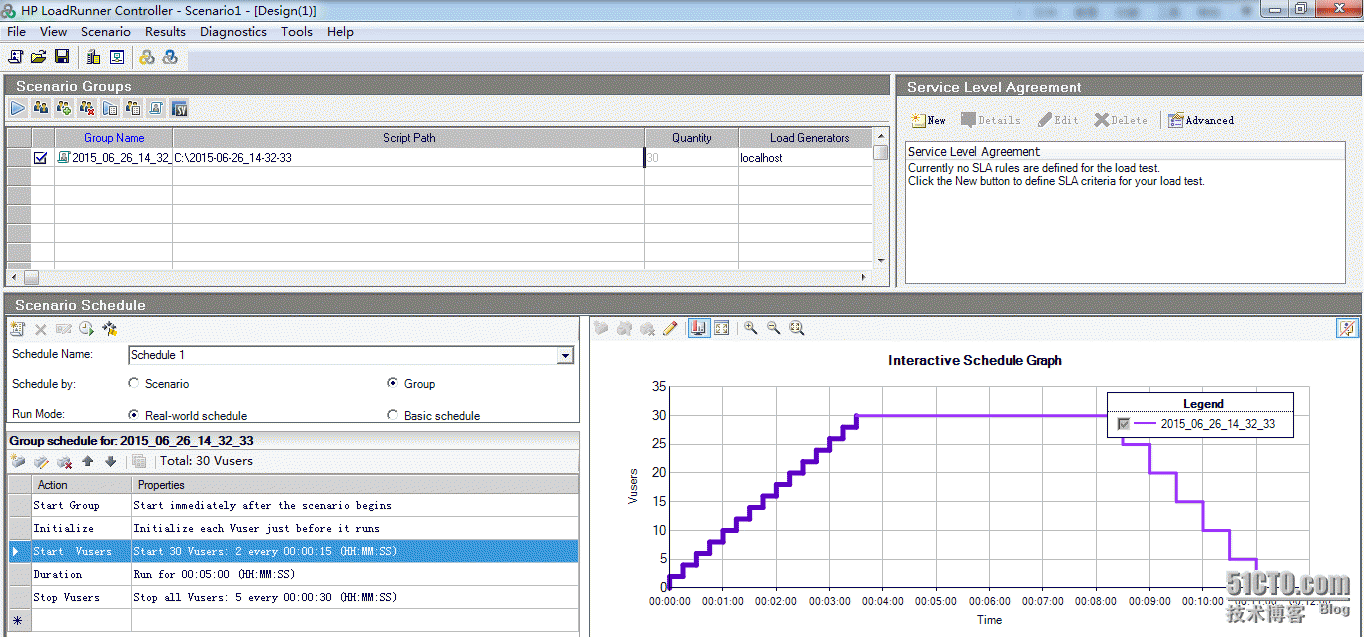1364x637 pixels.
Task: Click the blue-ringed analysis icon
Action: tap(170, 57)
